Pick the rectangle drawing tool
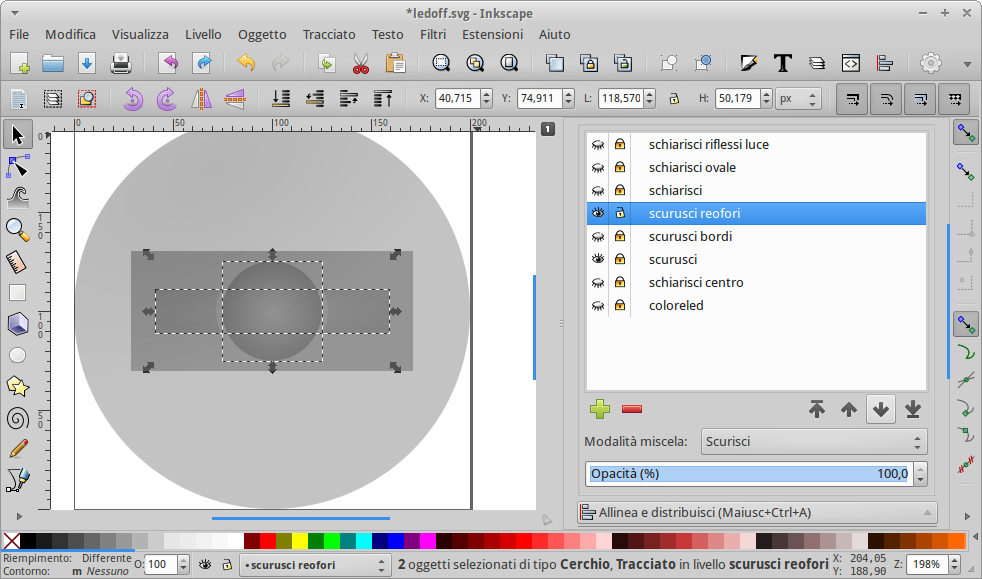The height and width of the screenshot is (579, 982). tap(16, 292)
